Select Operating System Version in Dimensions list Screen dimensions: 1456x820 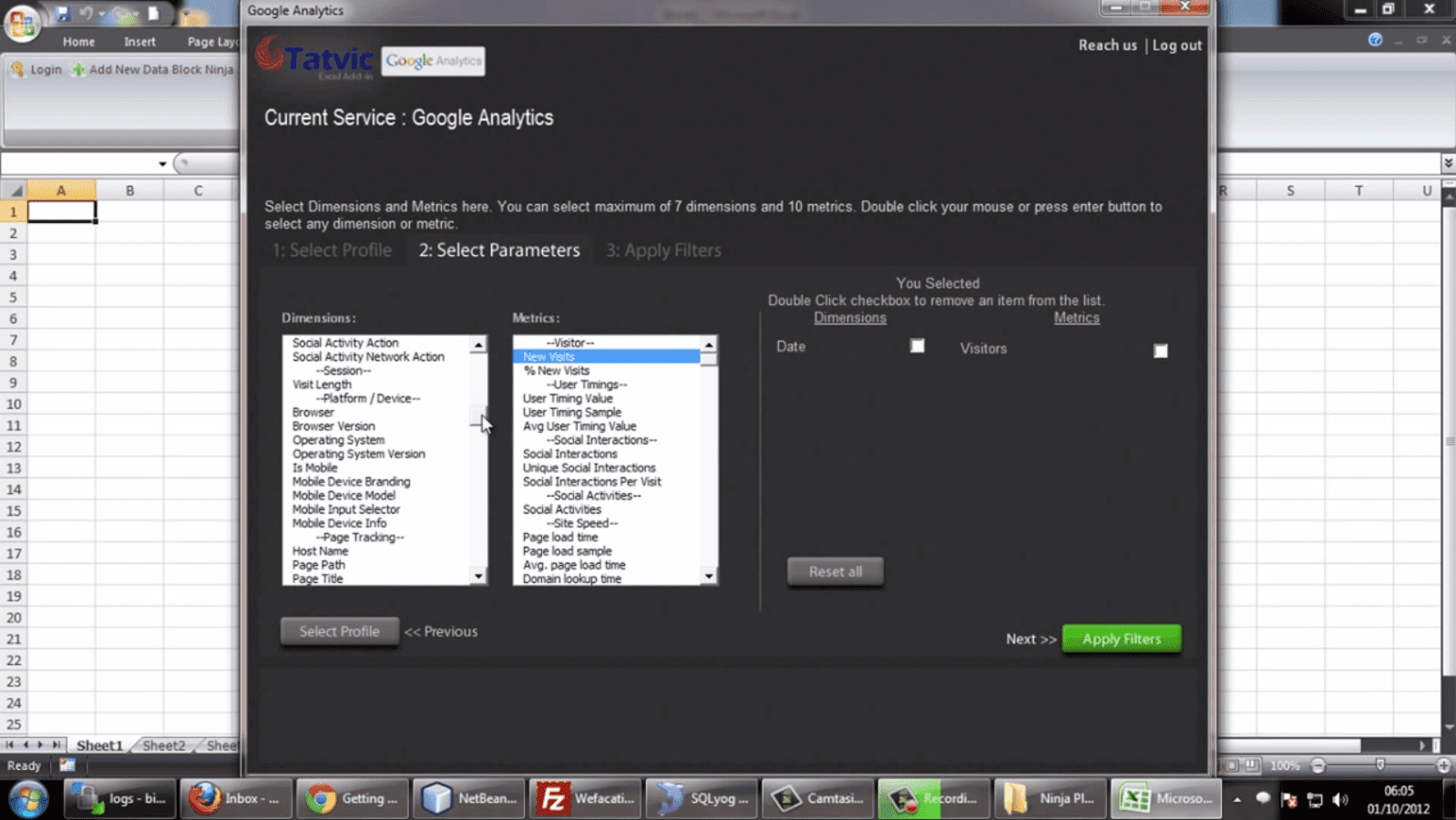pos(359,454)
